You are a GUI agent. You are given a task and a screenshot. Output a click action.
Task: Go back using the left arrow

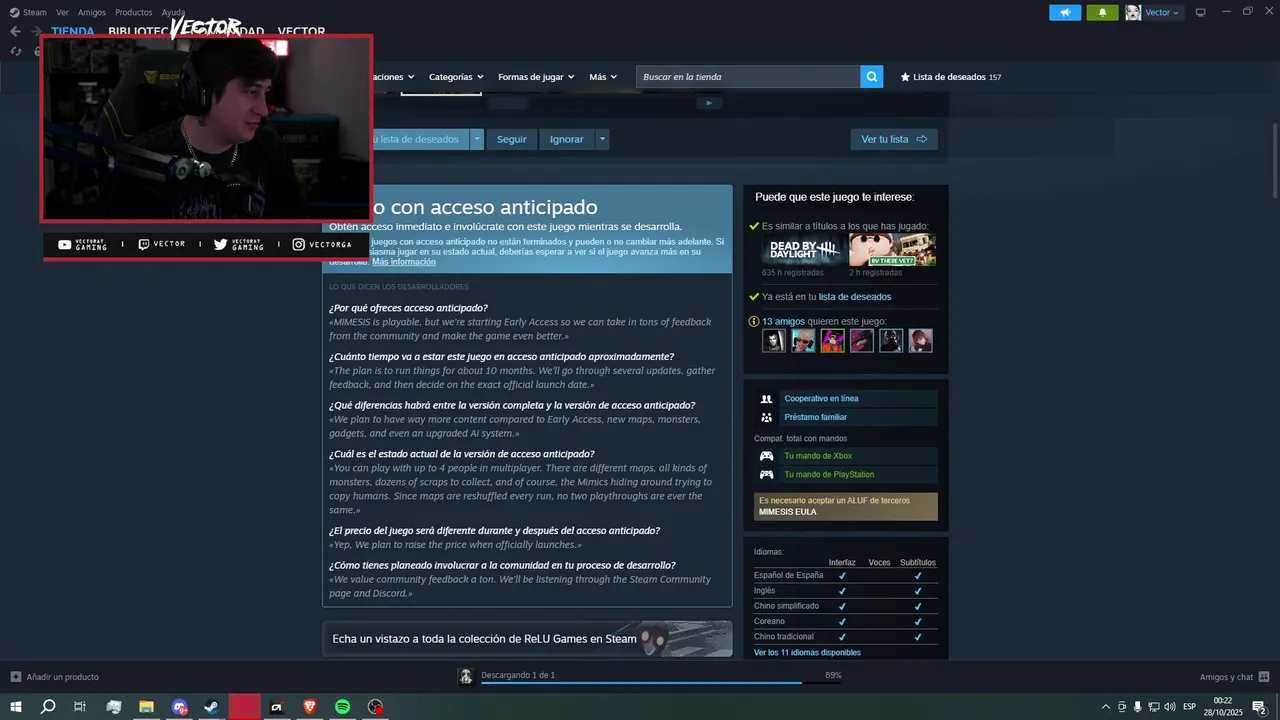click(15, 31)
